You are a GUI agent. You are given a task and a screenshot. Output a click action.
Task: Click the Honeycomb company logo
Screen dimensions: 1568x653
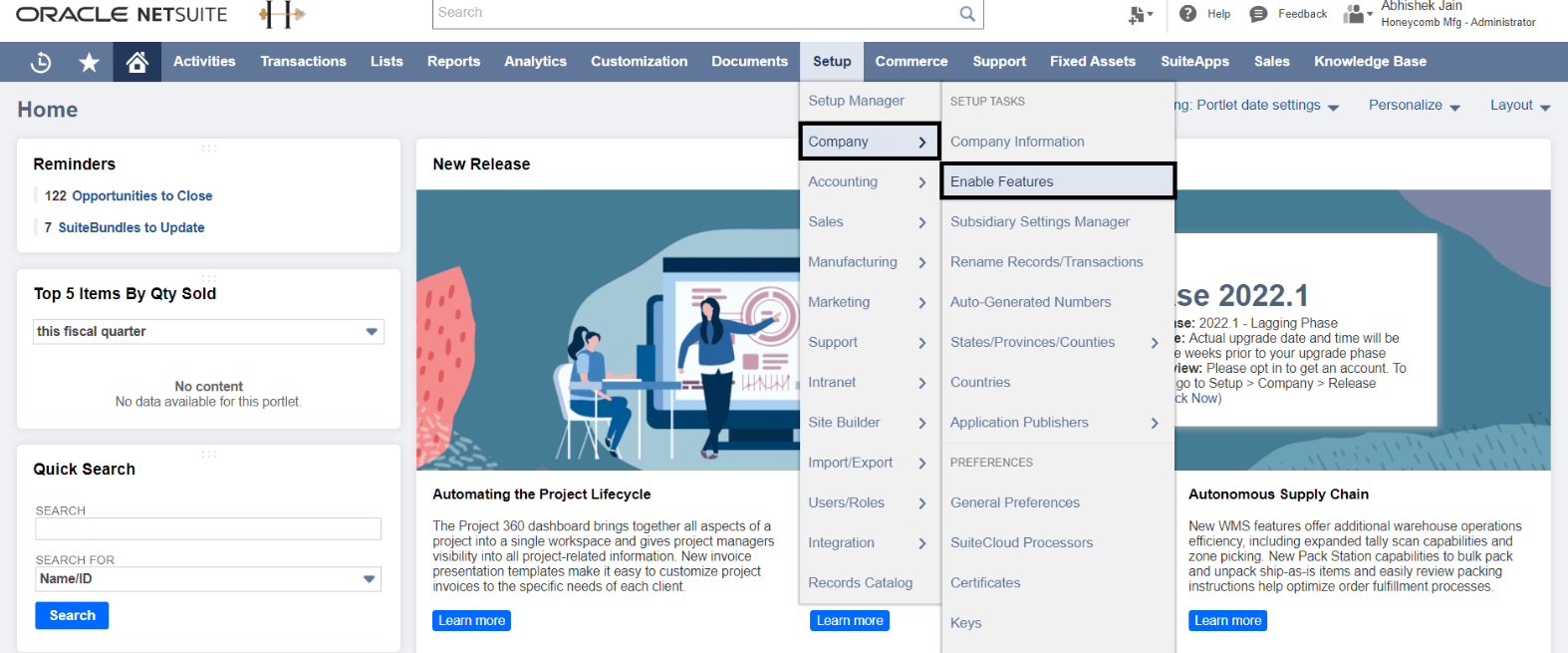coord(282,14)
